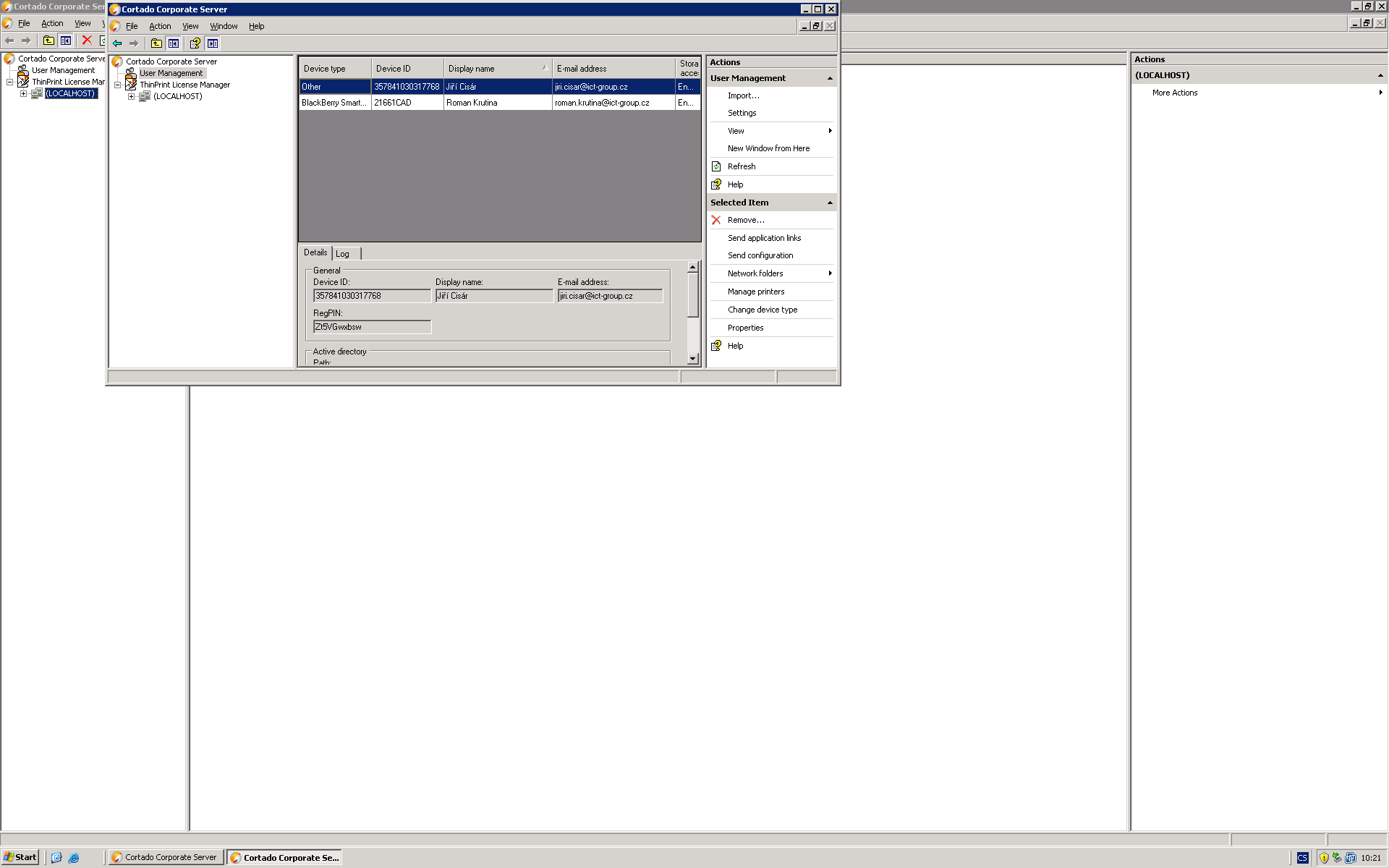Toggle Show/Hide Action Pane toolbar icon
This screenshot has height=868, width=1389.
pyautogui.click(x=213, y=43)
